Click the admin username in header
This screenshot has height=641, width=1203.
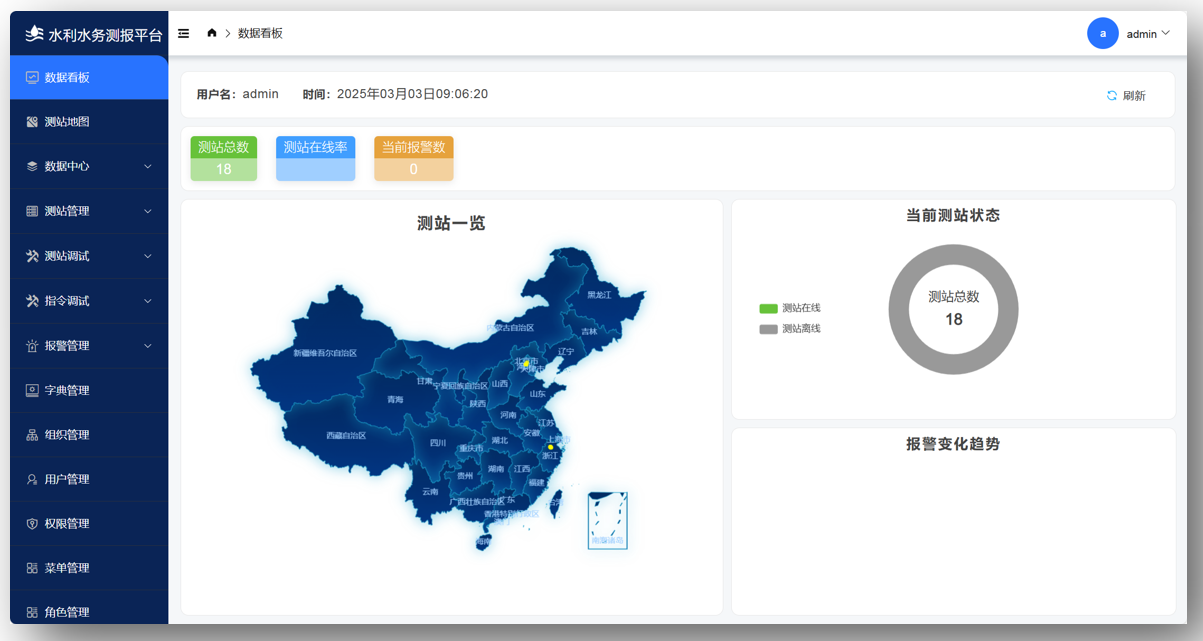point(1142,34)
